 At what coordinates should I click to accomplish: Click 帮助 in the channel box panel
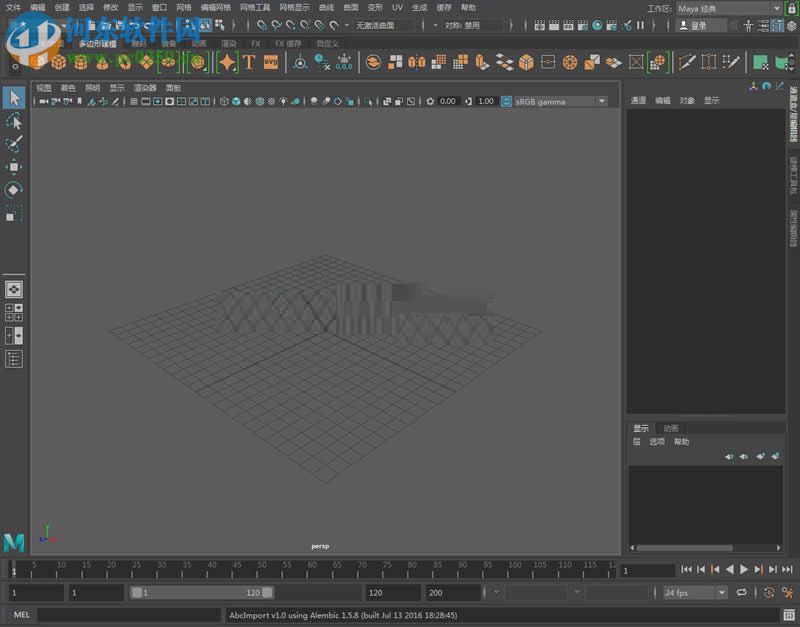click(683, 441)
